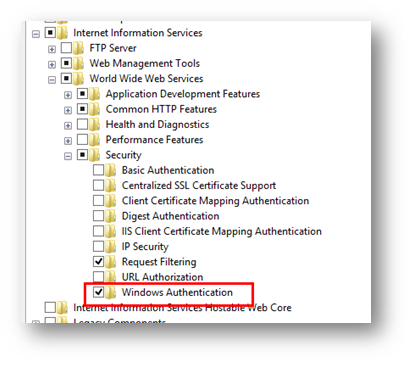Enable IP Security checkbox
Viewport: 413px width, 365px height.
click(x=98, y=246)
